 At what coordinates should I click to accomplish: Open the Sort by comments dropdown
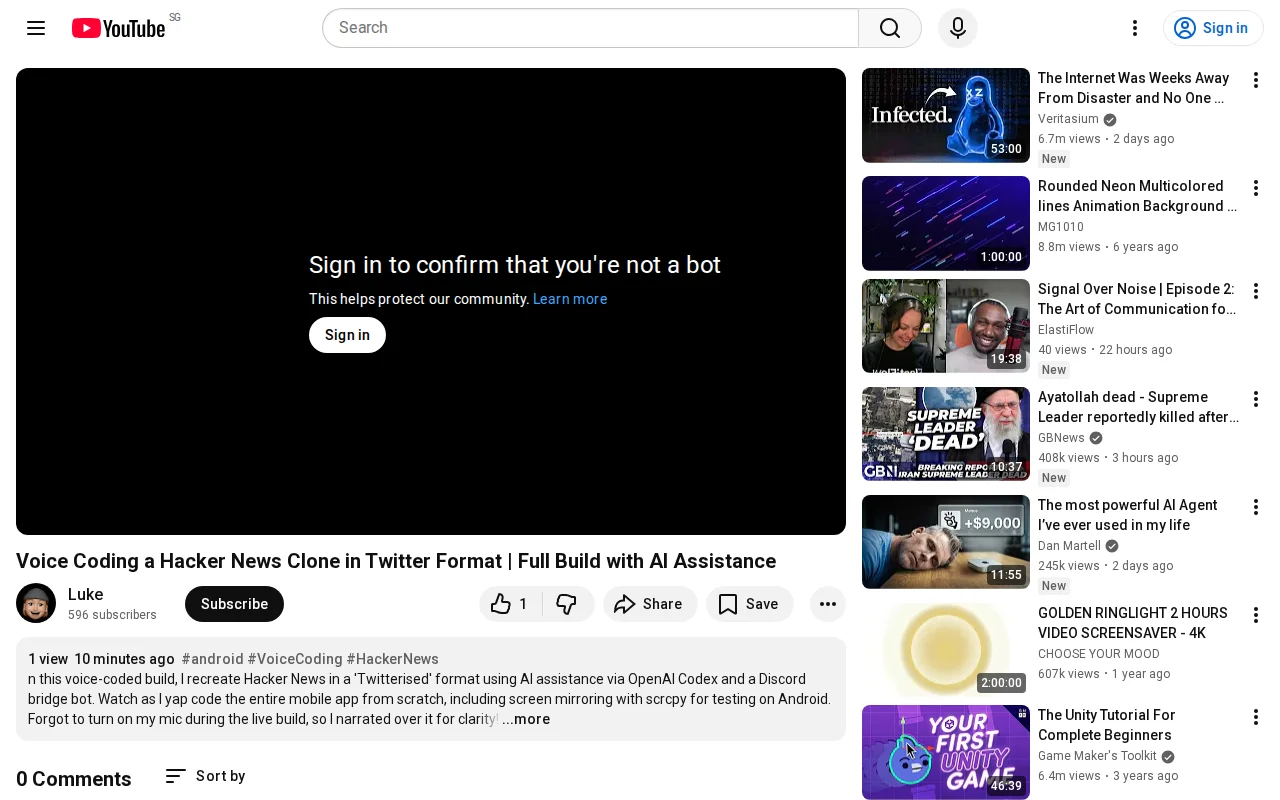pyautogui.click(x=205, y=776)
